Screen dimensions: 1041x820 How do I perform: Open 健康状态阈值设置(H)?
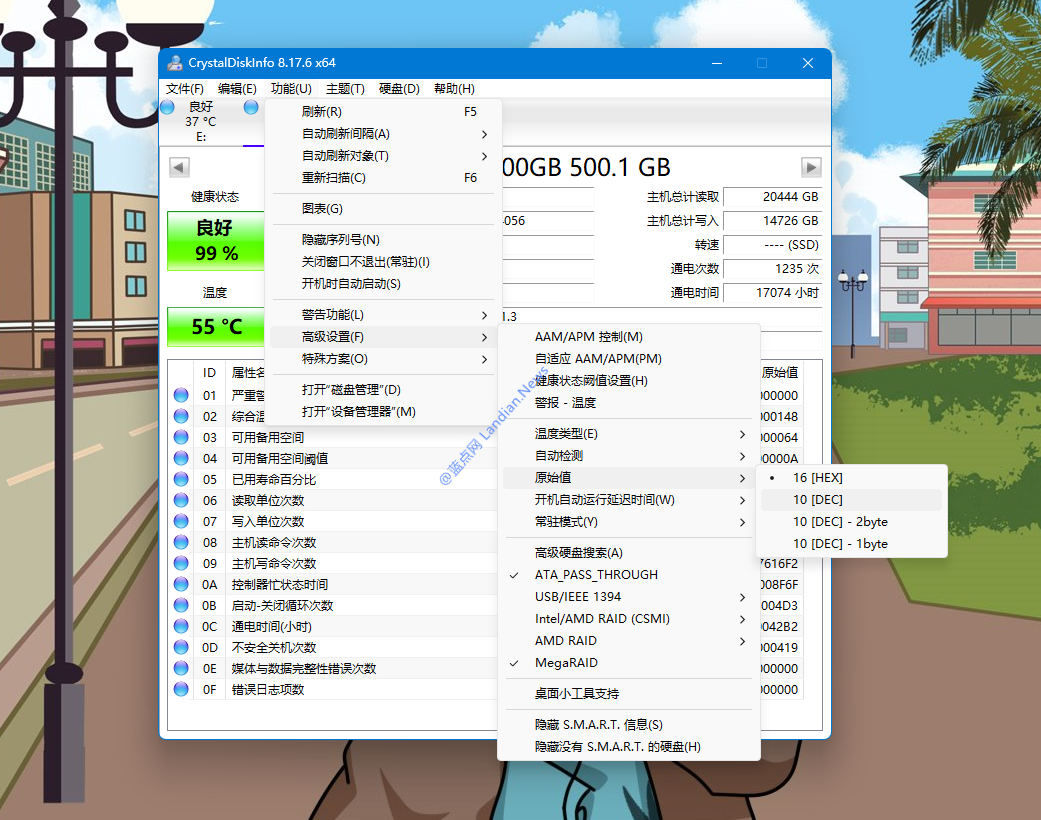click(628, 380)
